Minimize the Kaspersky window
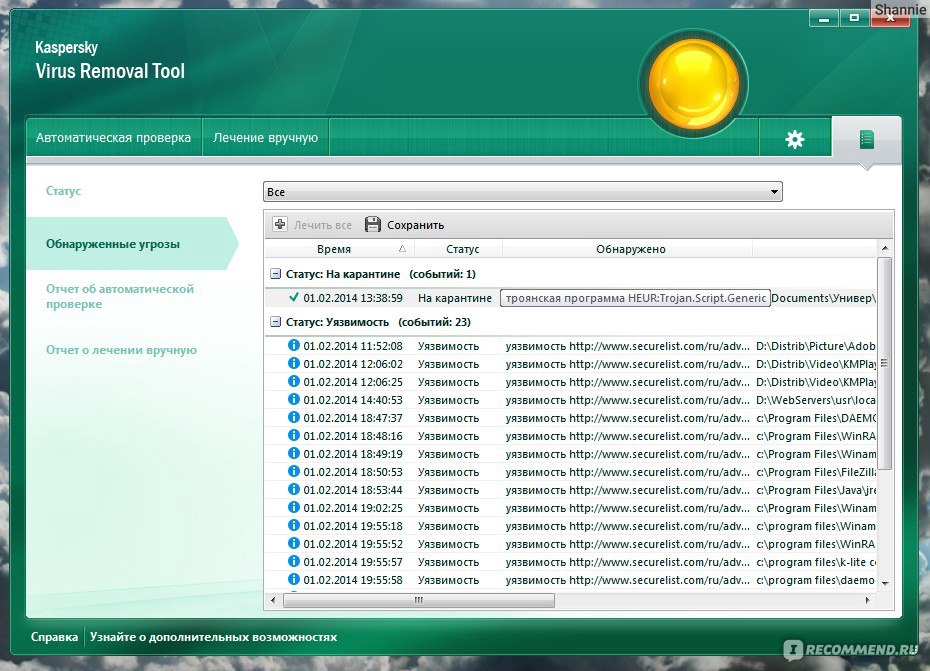This screenshot has width=930, height=671. click(x=824, y=18)
